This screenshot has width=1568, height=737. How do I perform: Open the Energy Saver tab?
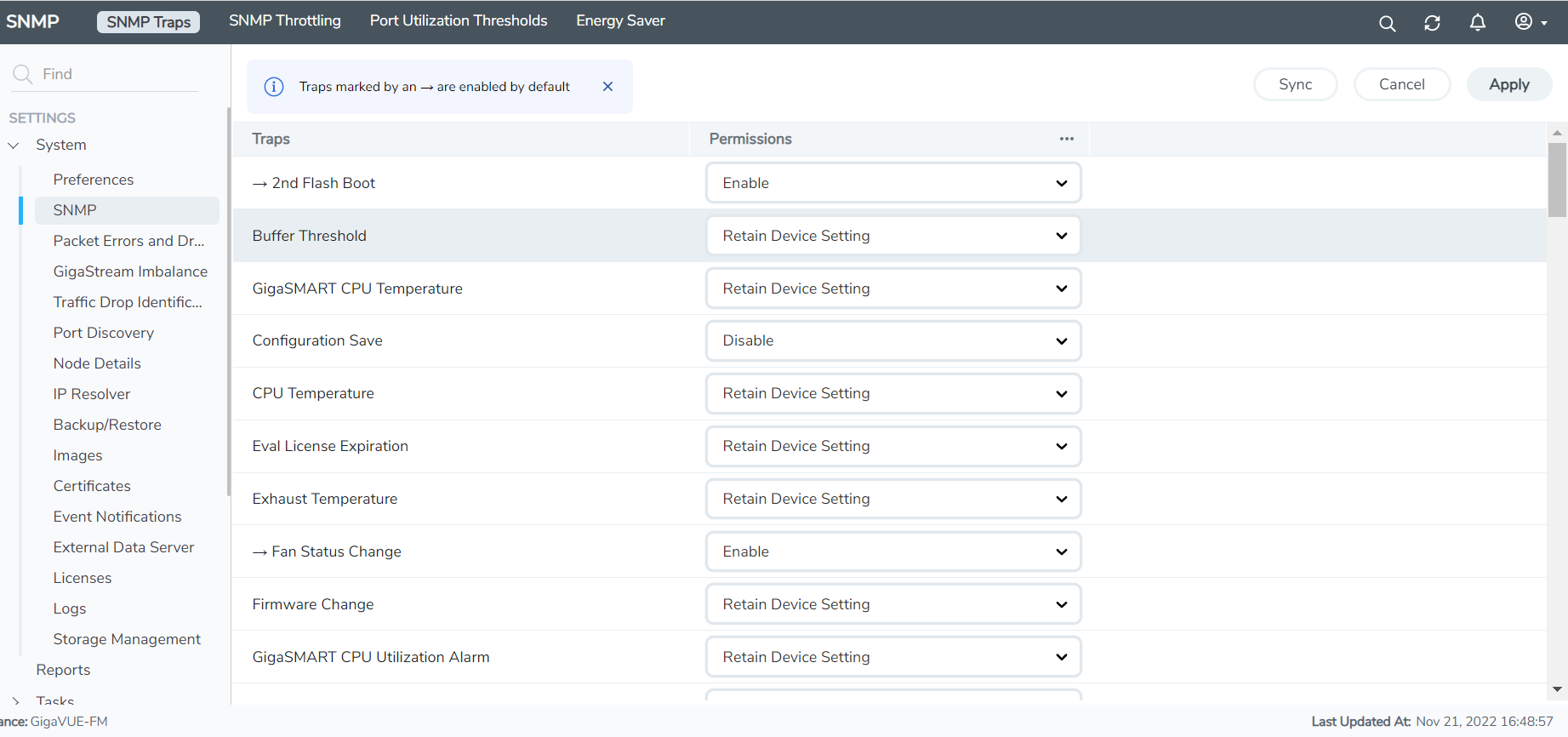(x=620, y=21)
